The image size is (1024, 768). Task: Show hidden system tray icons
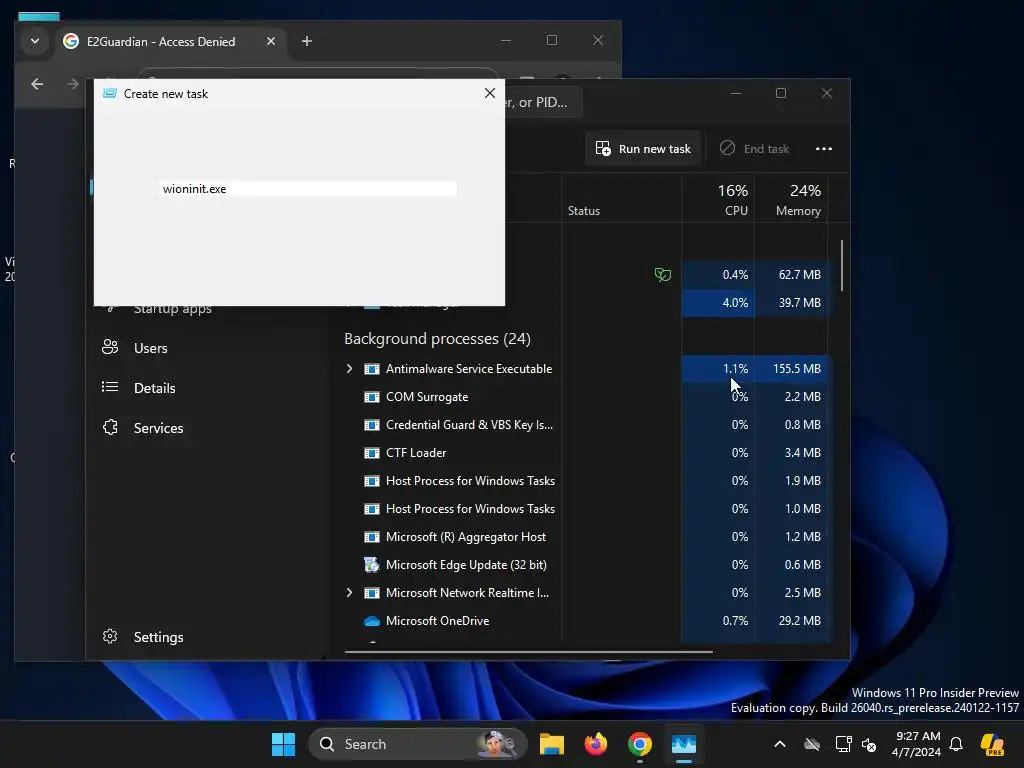pos(780,744)
